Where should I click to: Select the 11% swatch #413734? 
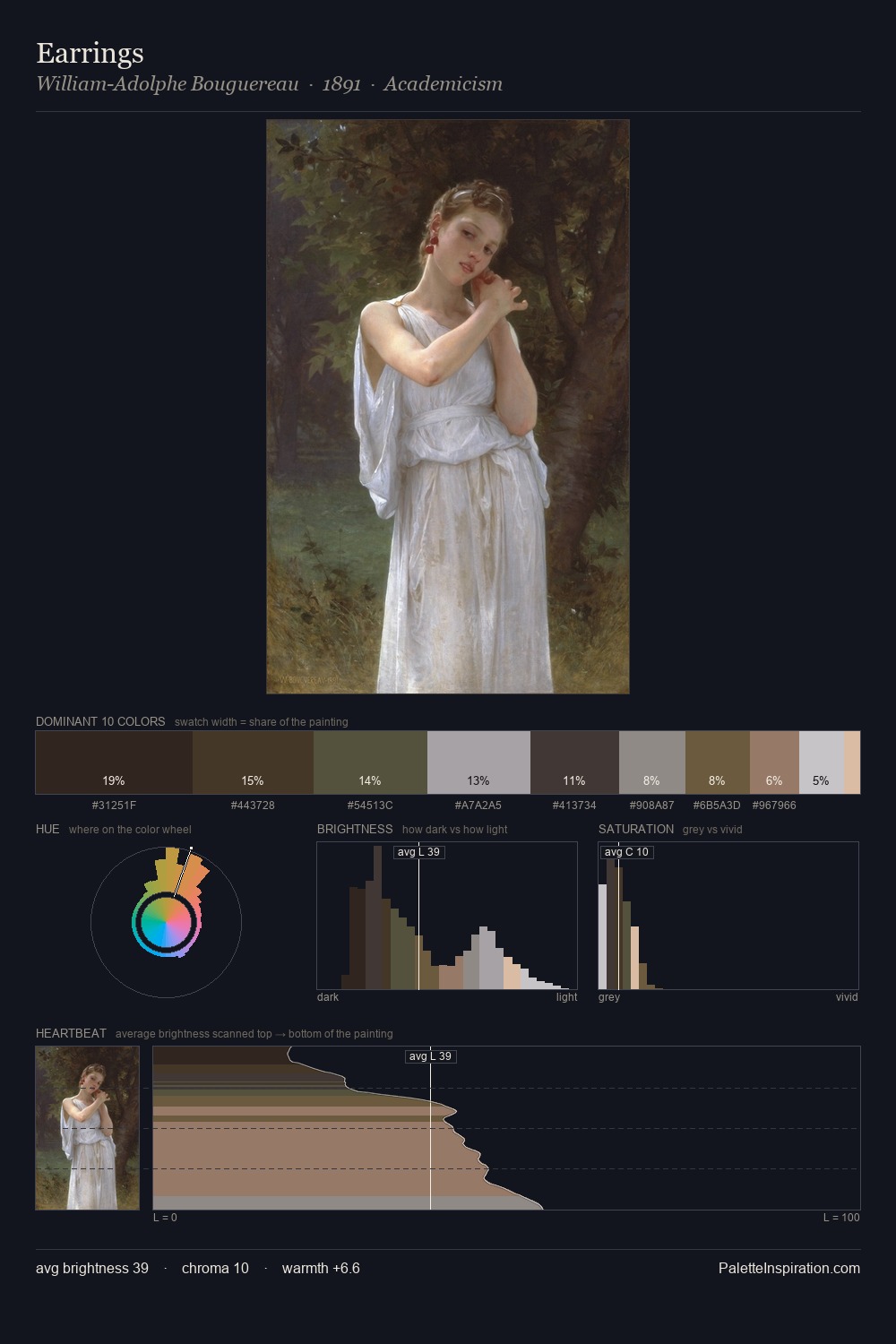pos(574,762)
